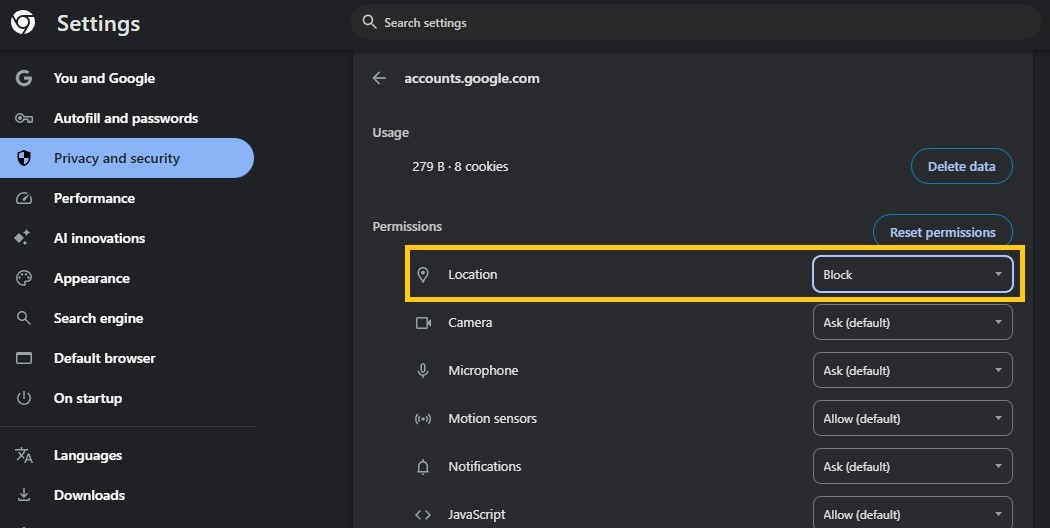Click the Permissions section heading
1050x528 pixels.
point(407,226)
